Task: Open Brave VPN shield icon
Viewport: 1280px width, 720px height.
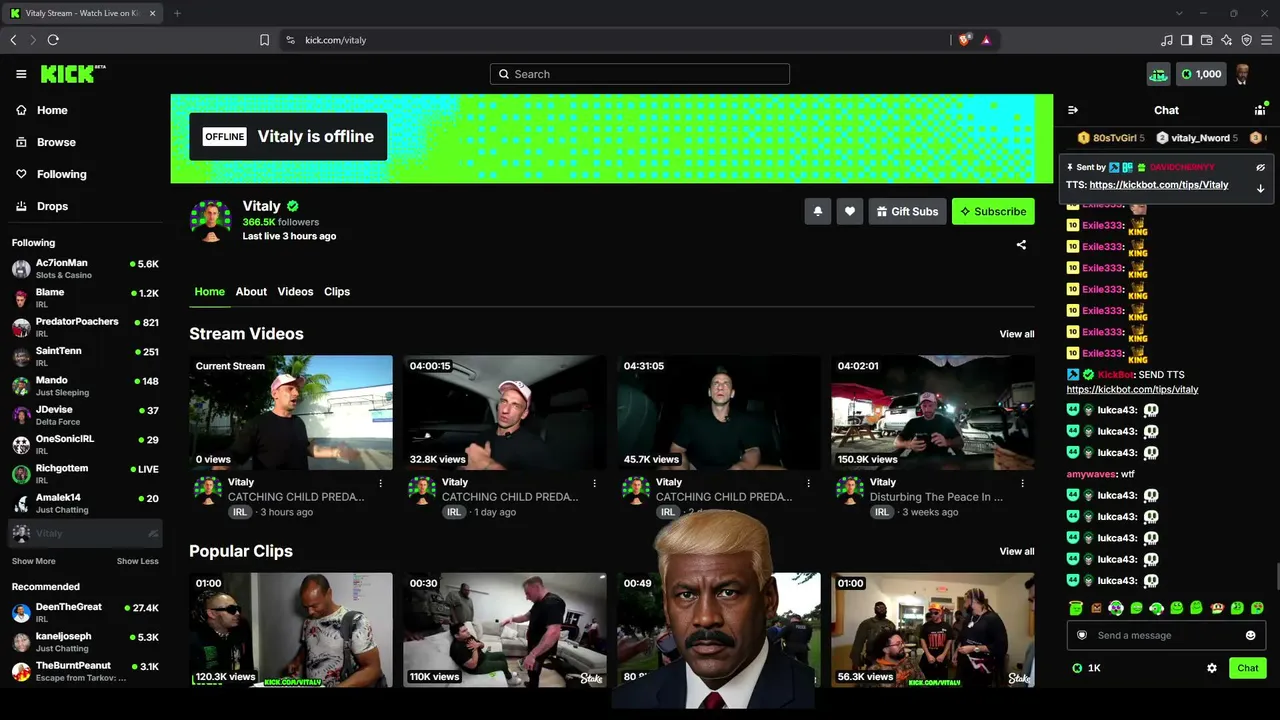Action: coord(1247,40)
